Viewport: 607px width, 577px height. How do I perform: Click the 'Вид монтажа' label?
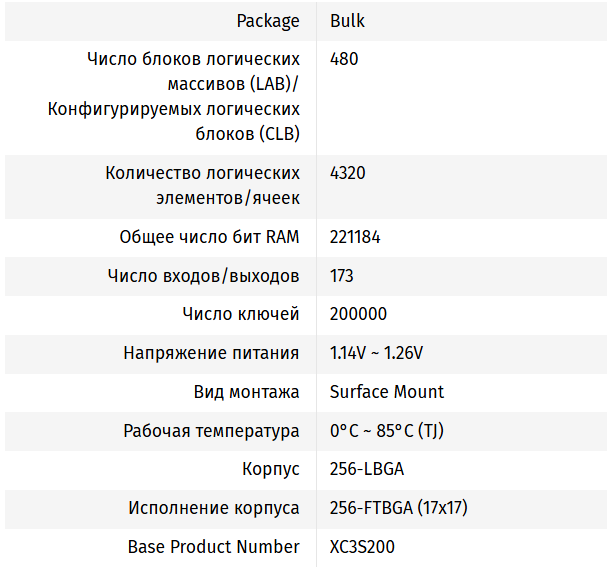(x=246, y=392)
